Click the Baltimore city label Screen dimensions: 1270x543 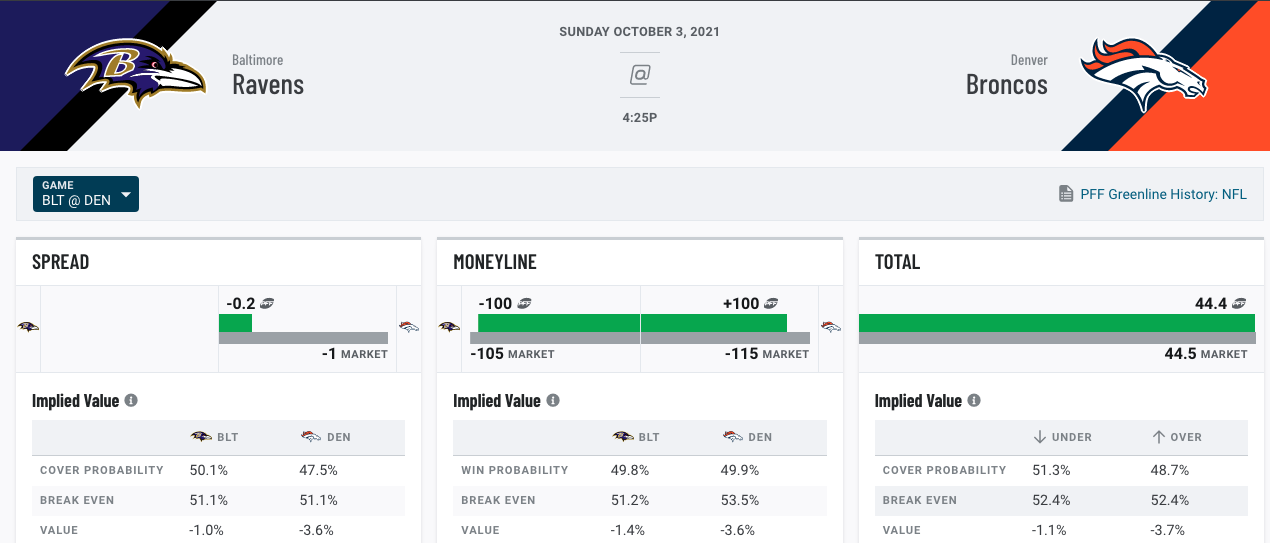click(257, 60)
